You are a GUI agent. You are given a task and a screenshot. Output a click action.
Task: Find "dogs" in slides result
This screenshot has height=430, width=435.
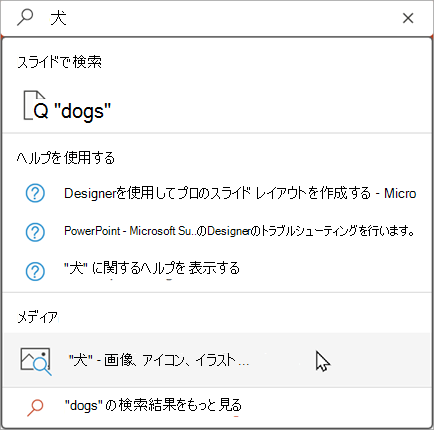(217, 106)
